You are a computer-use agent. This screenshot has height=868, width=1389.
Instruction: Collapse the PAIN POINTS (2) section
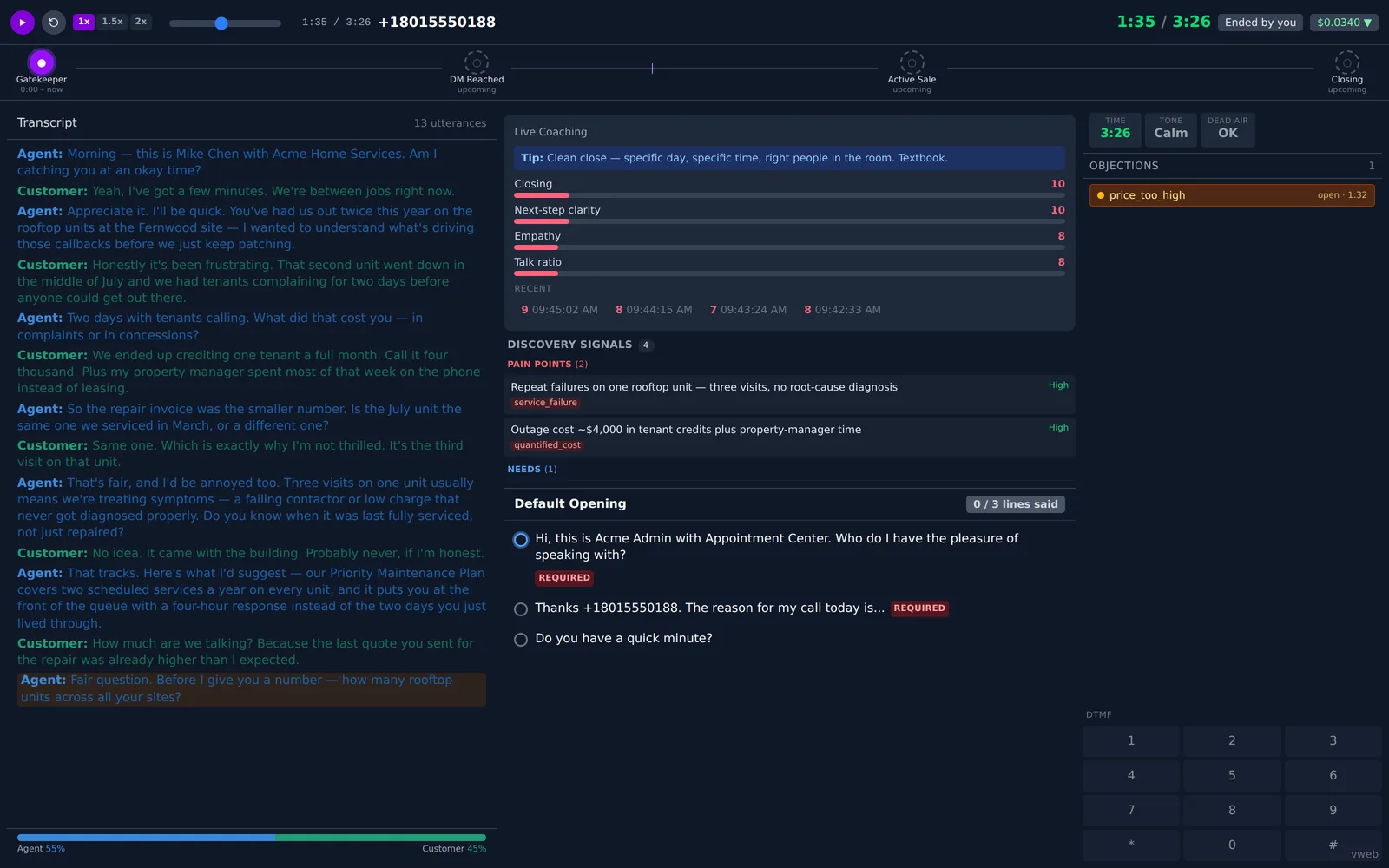point(548,365)
